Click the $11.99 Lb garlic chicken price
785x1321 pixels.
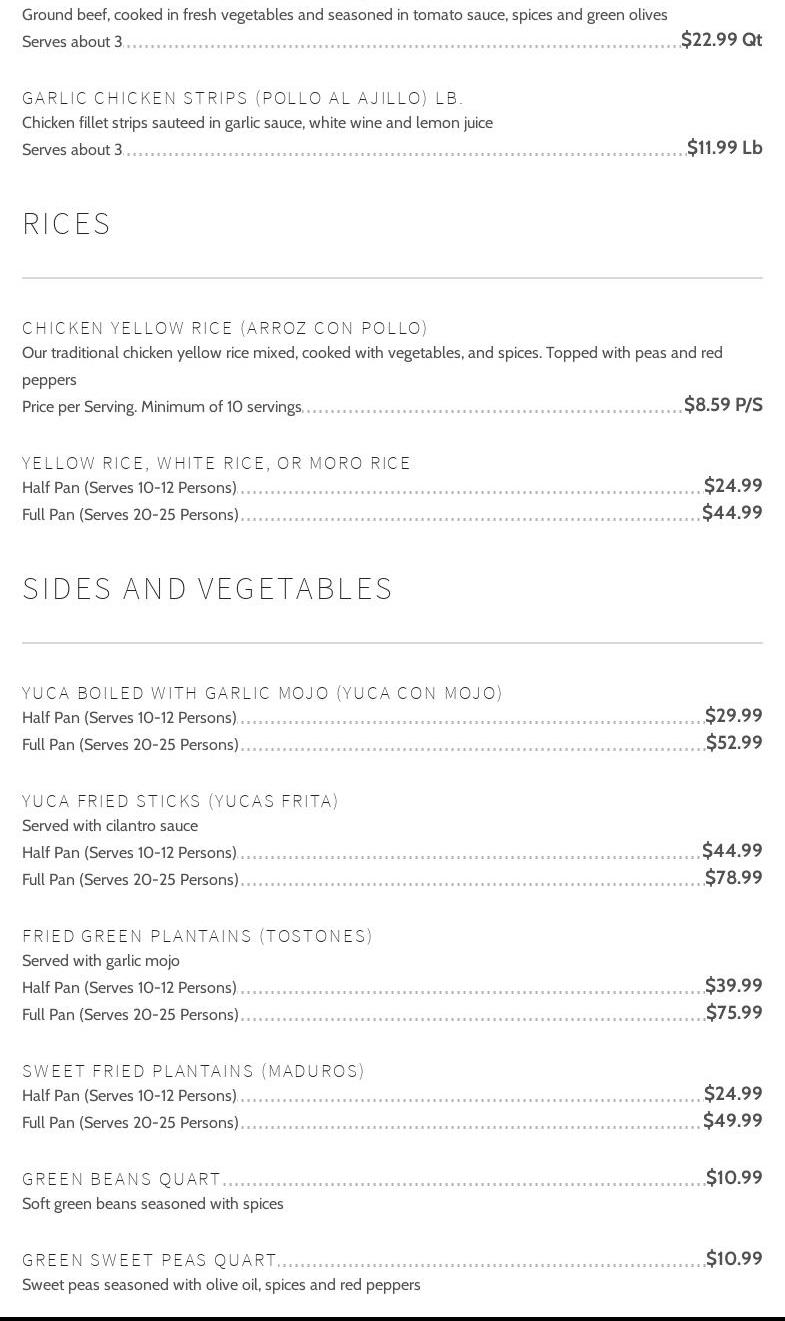[x=724, y=148]
